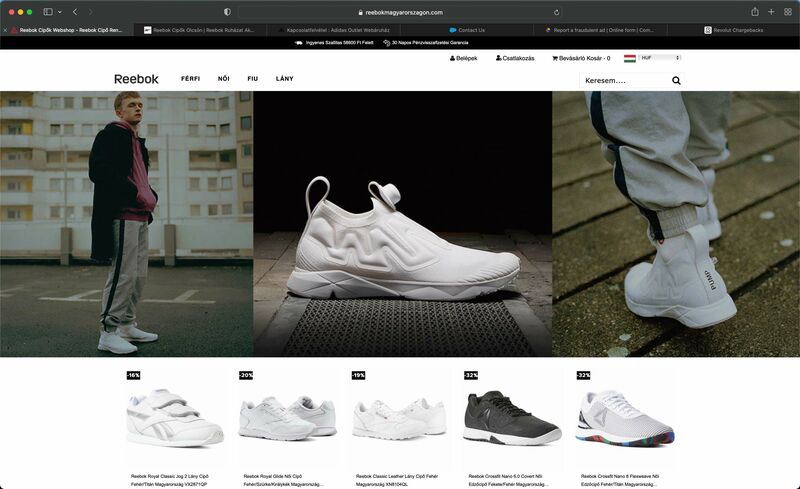Click the white Pump sneaker banner image
Viewport: 800px width, 489px height.
(403, 224)
